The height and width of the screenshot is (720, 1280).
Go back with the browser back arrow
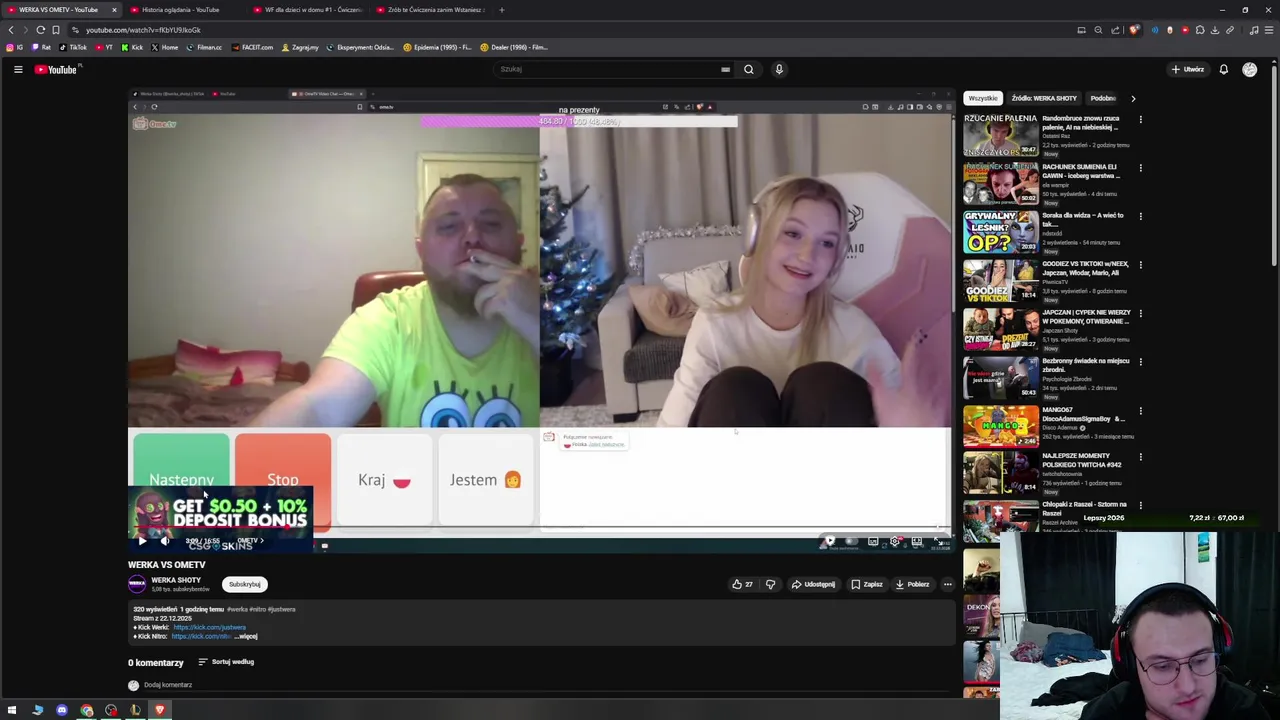[11, 30]
